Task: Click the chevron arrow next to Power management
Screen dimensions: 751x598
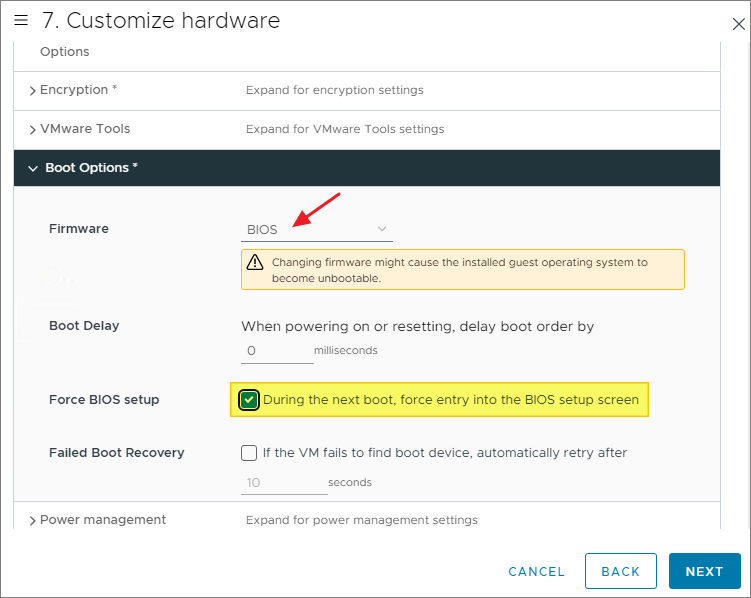Action: [33, 520]
